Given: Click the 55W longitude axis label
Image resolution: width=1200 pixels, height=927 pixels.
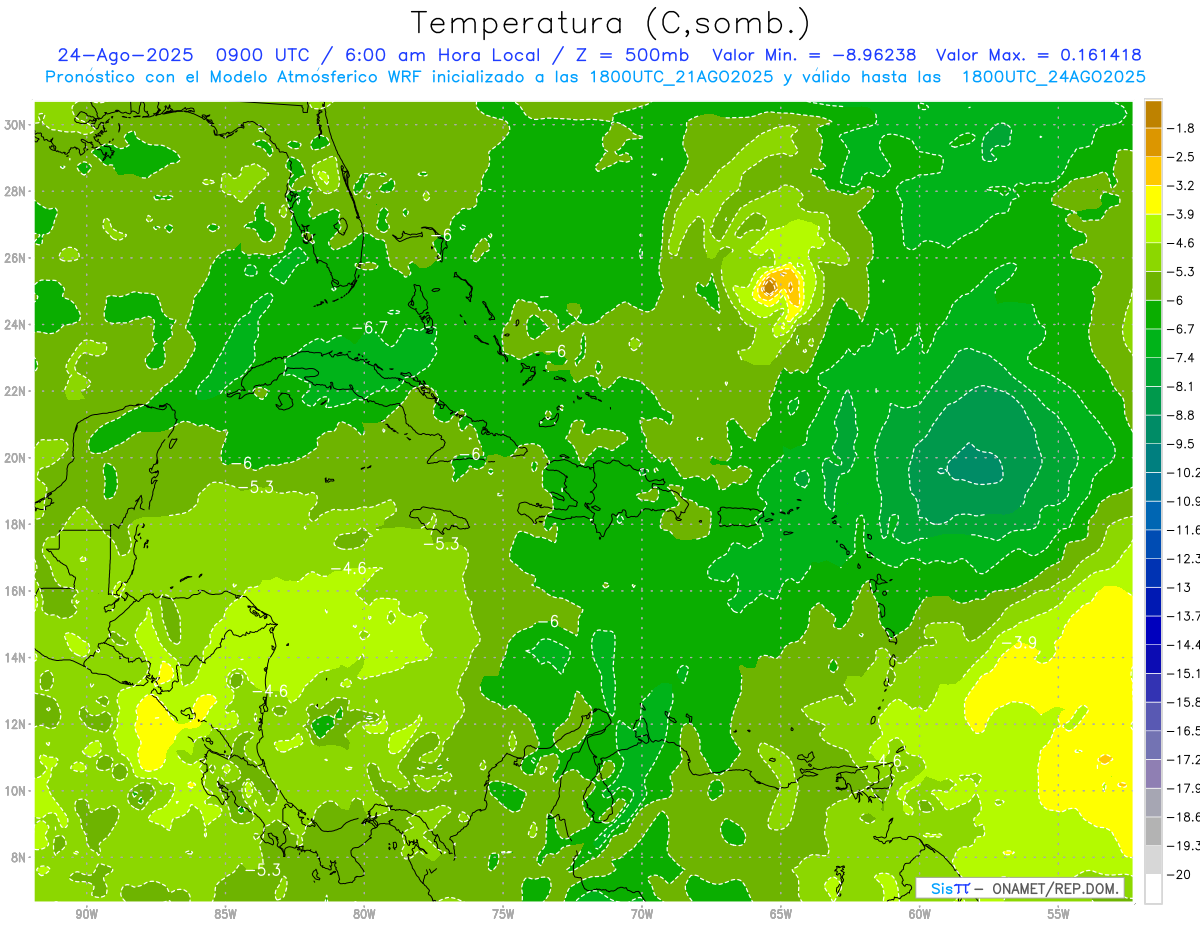Looking at the screenshot, I should point(1059,914).
